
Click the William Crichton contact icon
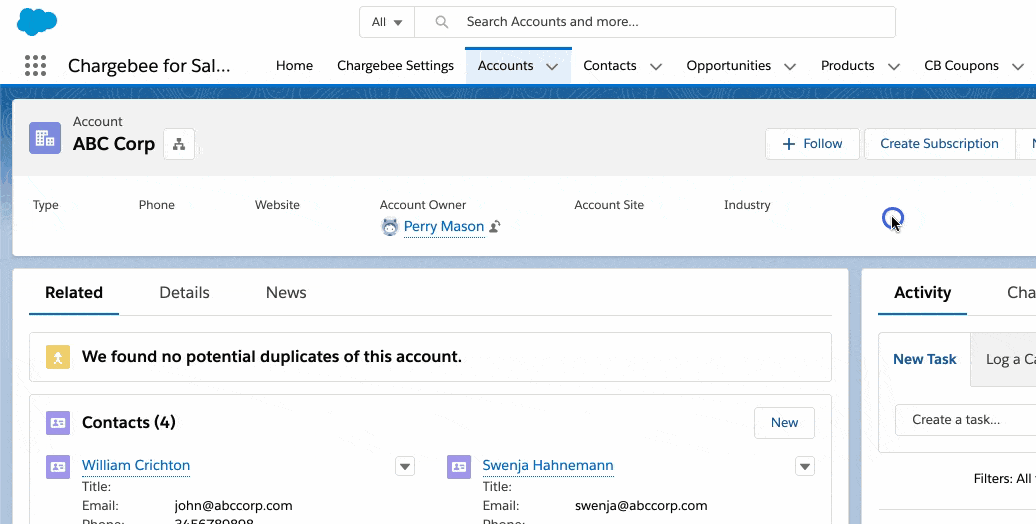(58, 466)
